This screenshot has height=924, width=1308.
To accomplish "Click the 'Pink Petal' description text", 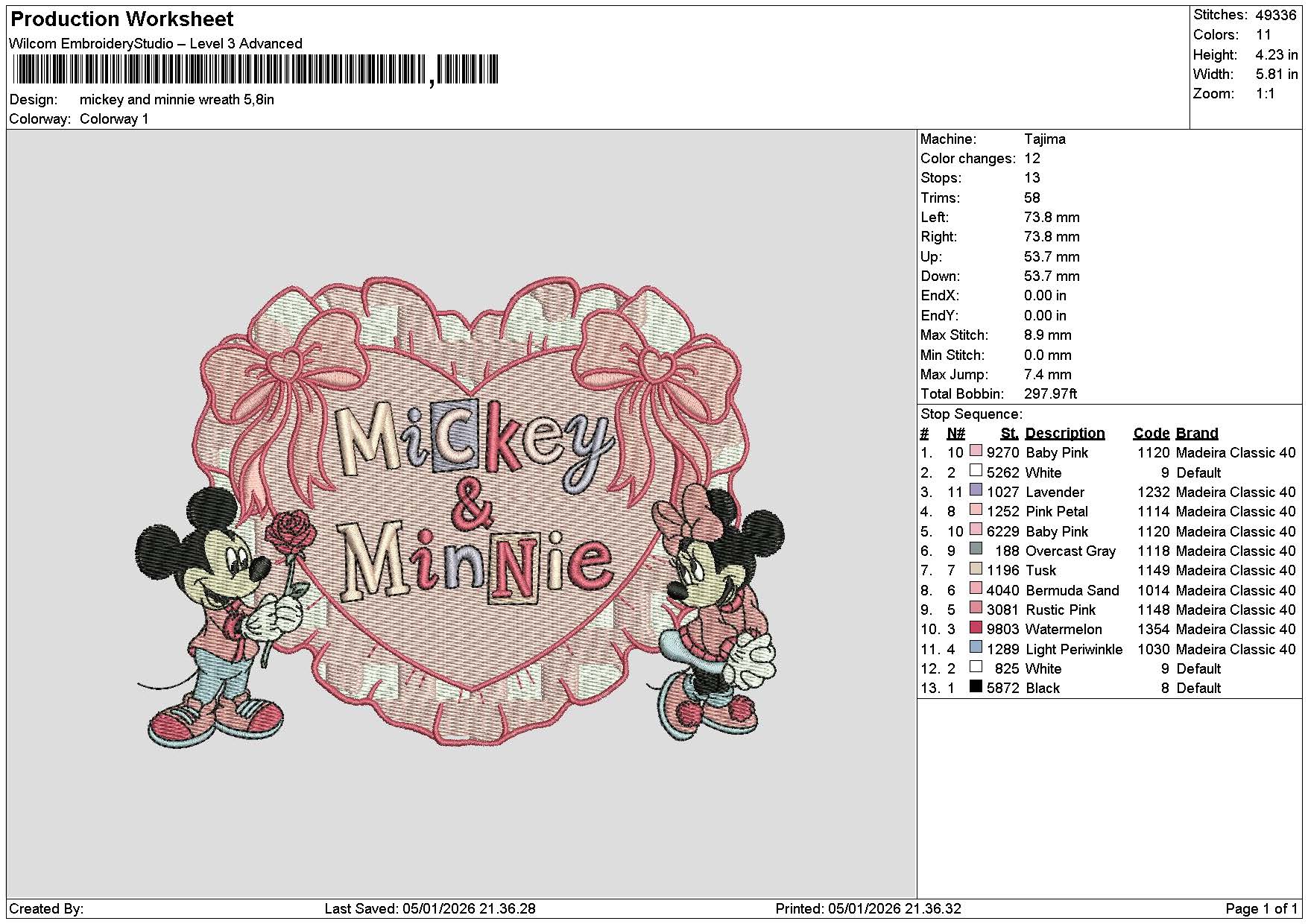I will coord(1057,511).
